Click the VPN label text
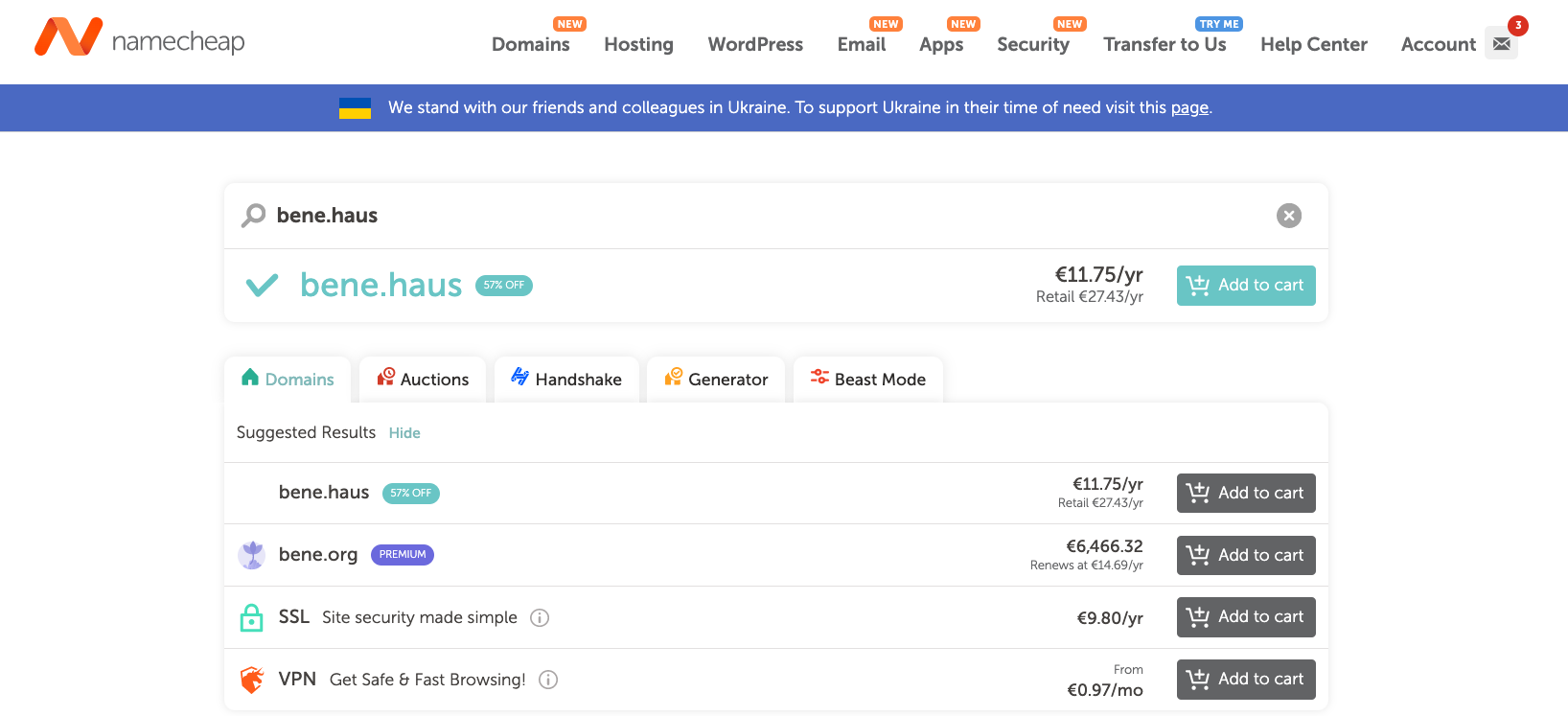1568x716 pixels. 297,680
